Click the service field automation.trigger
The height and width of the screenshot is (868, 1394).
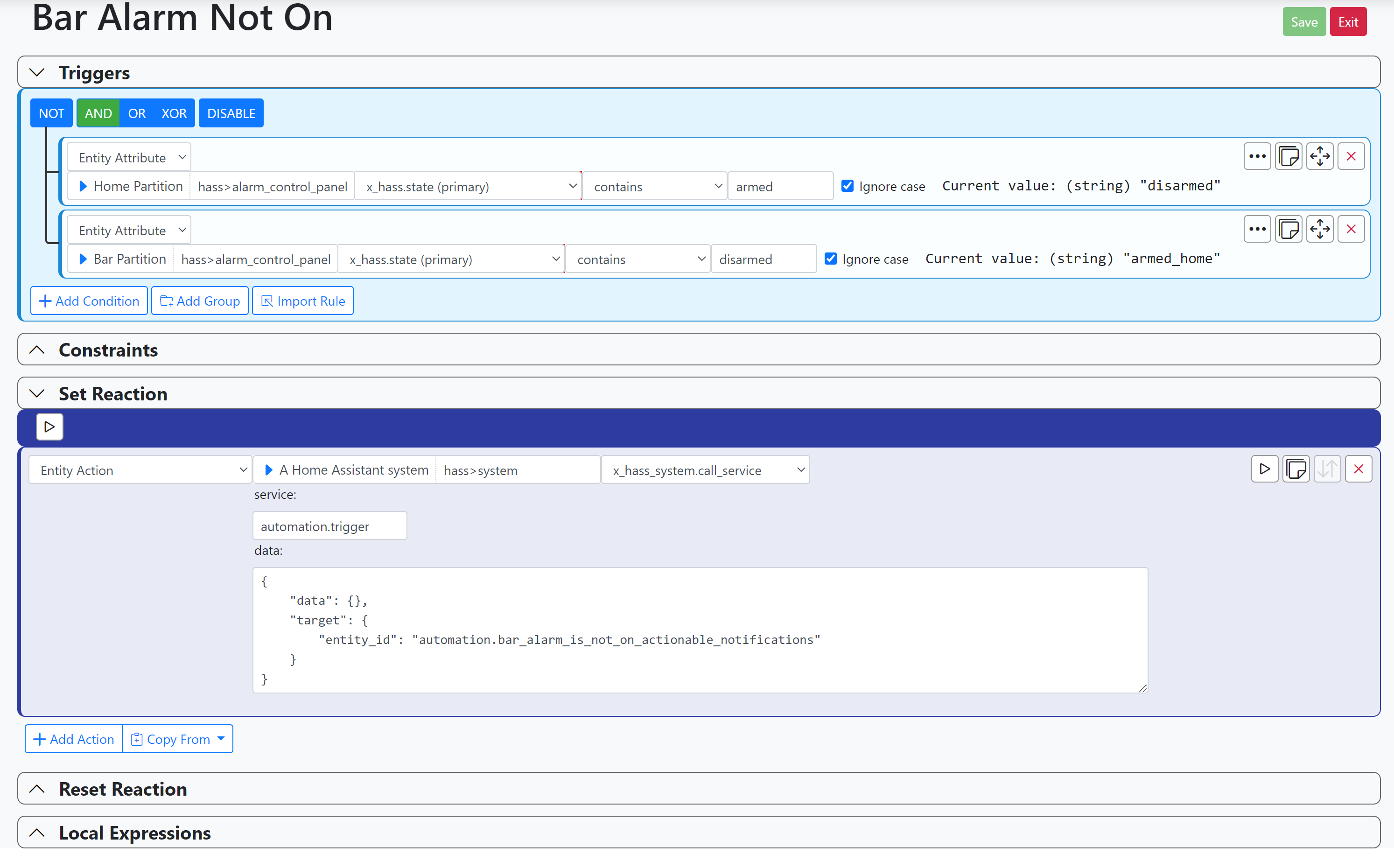(x=329, y=526)
